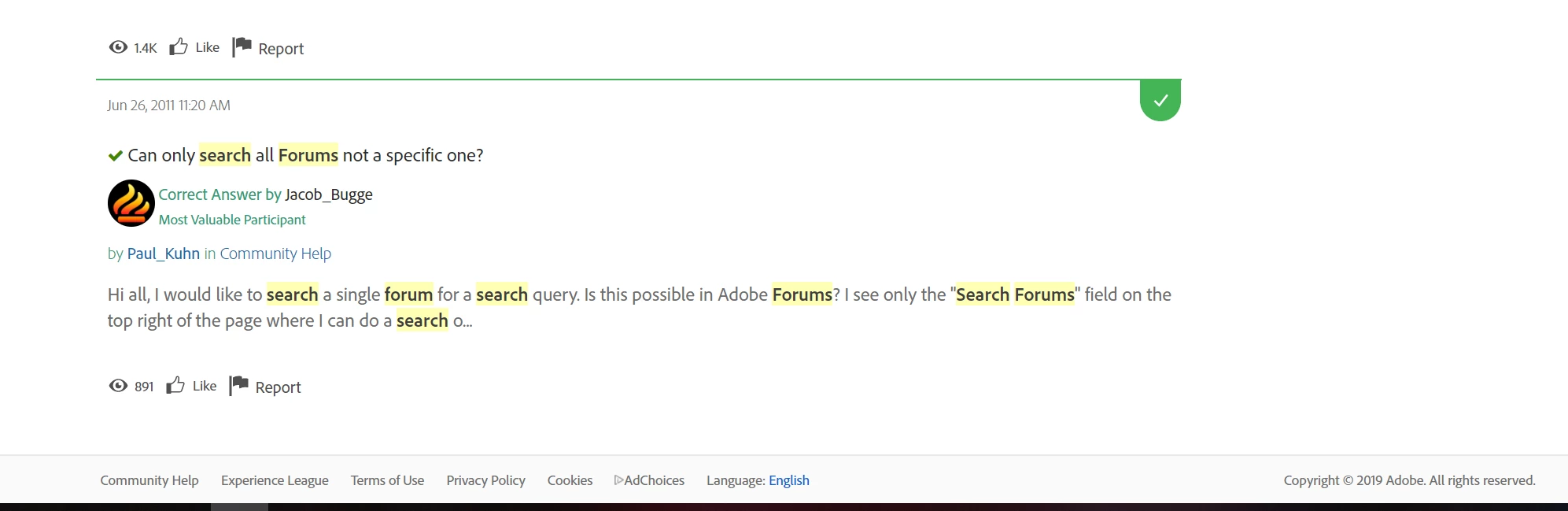The image size is (1568, 511).
Task: Click the eye views icon beside 891
Action: 118,386
